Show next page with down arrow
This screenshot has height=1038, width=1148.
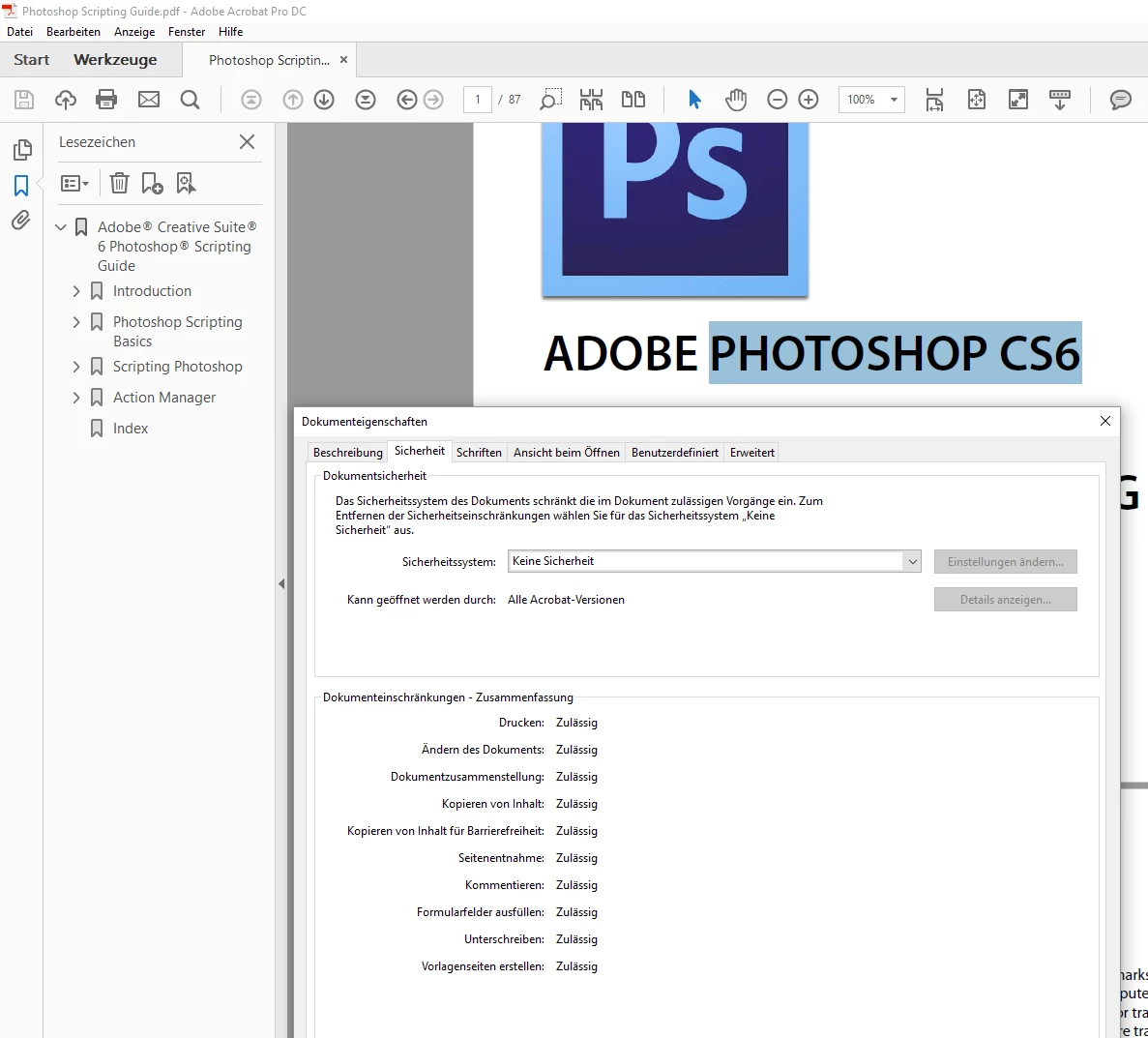tap(324, 99)
